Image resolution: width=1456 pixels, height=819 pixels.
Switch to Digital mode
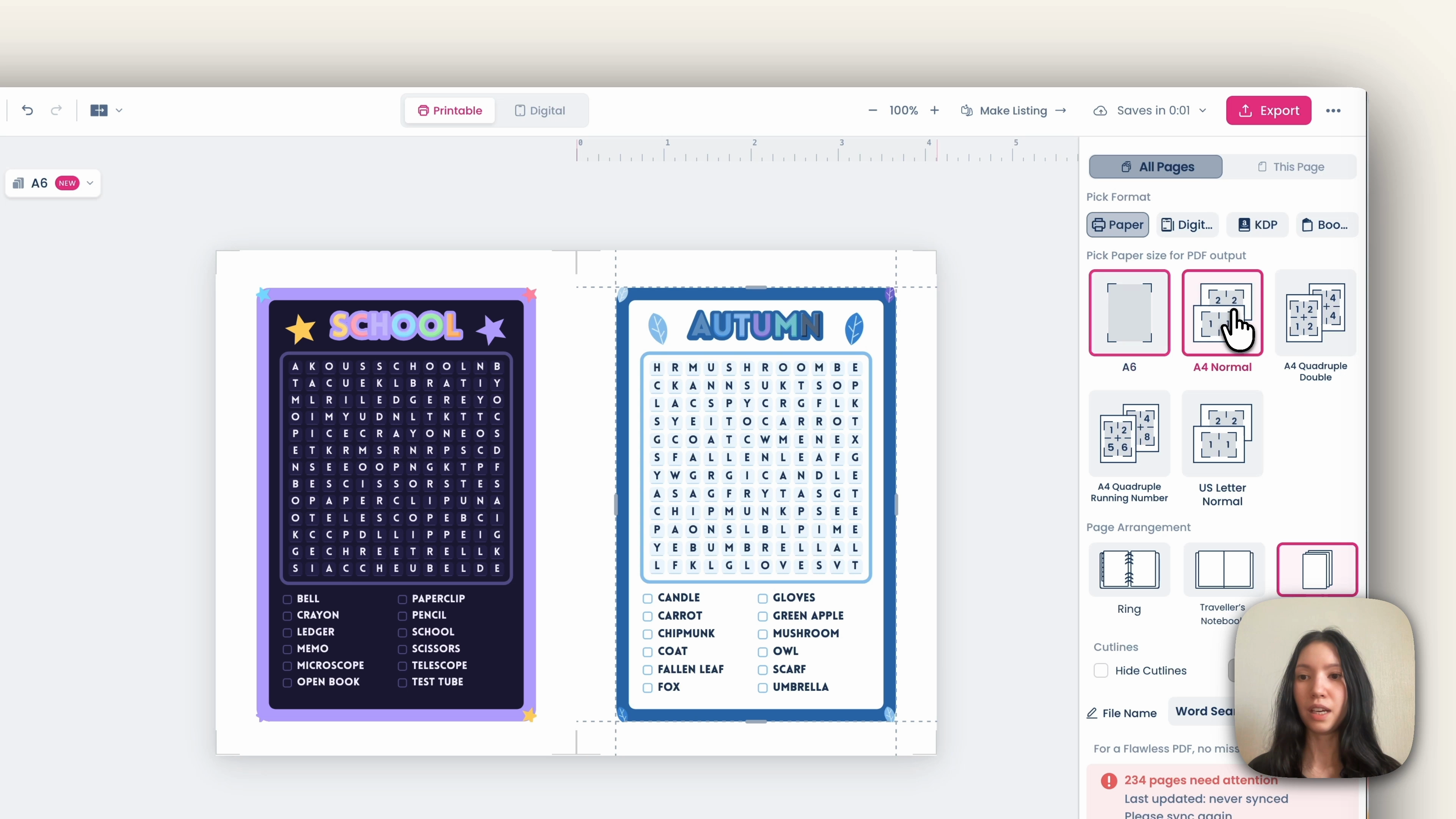point(540,110)
